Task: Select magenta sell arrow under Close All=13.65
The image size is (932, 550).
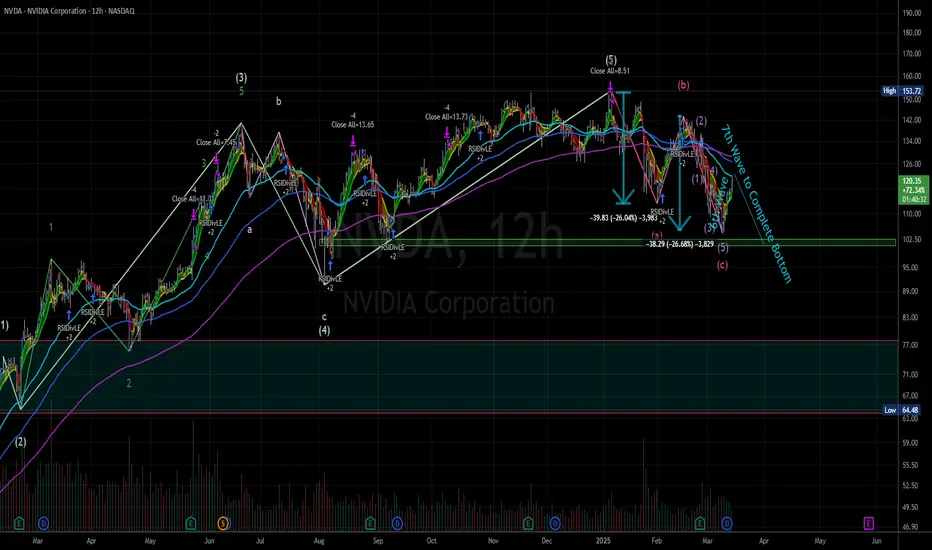Action: click(353, 141)
